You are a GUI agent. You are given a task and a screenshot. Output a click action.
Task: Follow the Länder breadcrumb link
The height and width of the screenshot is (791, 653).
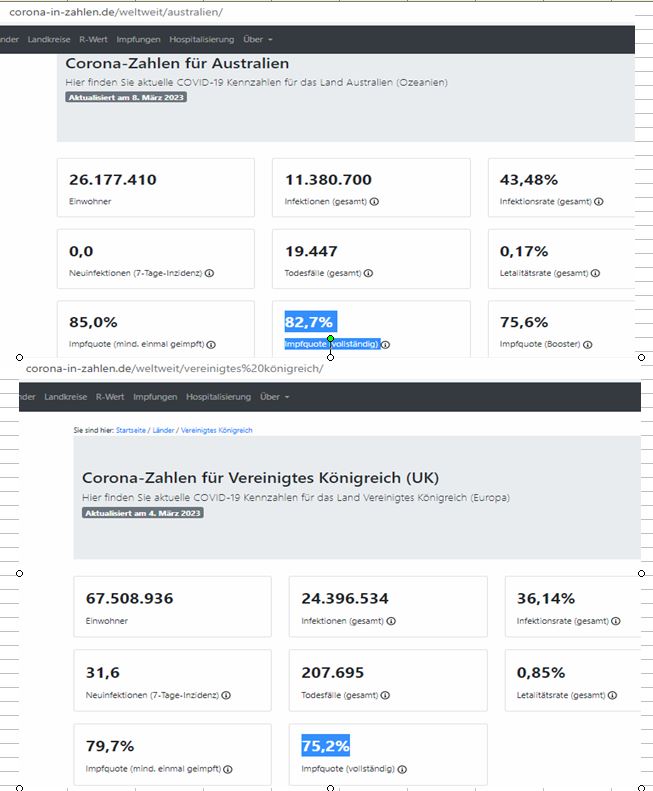163,430
